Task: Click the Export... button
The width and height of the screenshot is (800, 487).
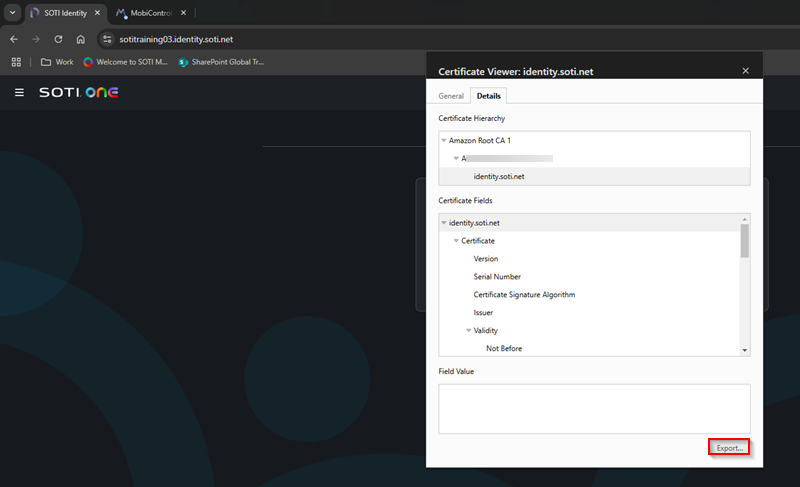Action: [x=729, y=448]
